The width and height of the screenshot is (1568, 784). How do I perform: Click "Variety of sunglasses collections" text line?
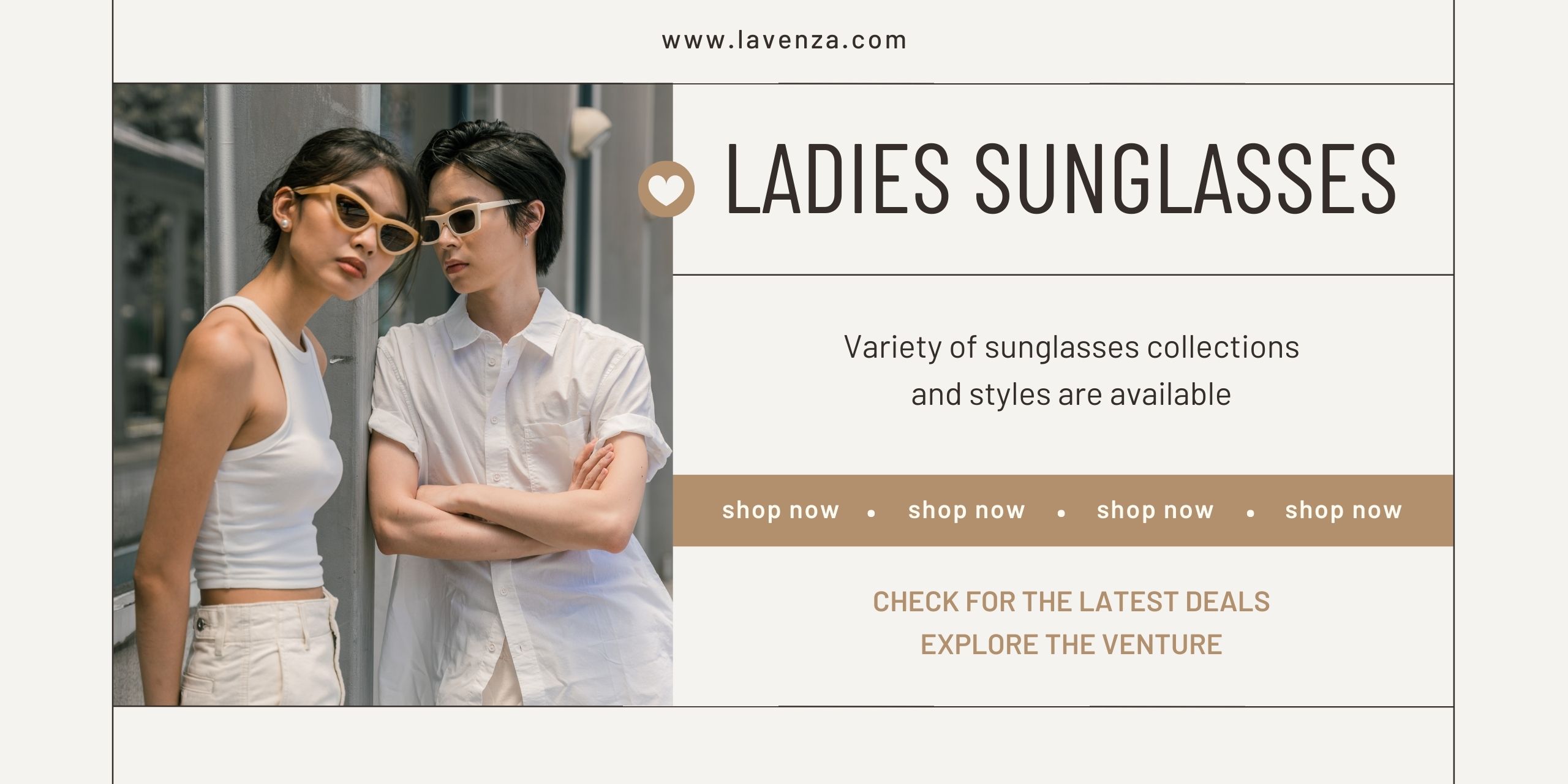coord(1071,347)
